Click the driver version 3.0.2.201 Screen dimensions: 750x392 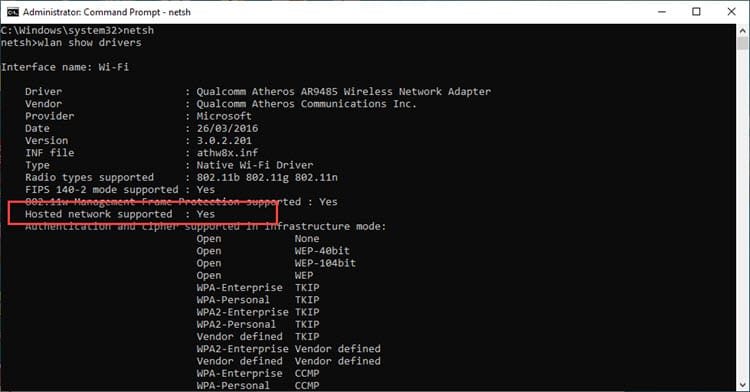coord(224,141)
